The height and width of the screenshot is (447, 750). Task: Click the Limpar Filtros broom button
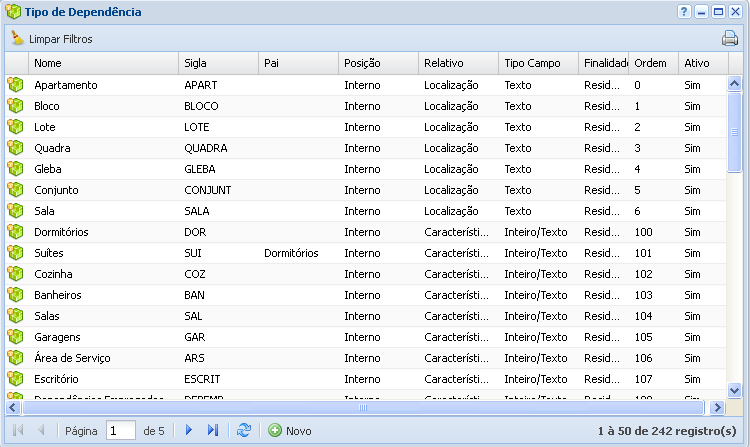(52, 39)
